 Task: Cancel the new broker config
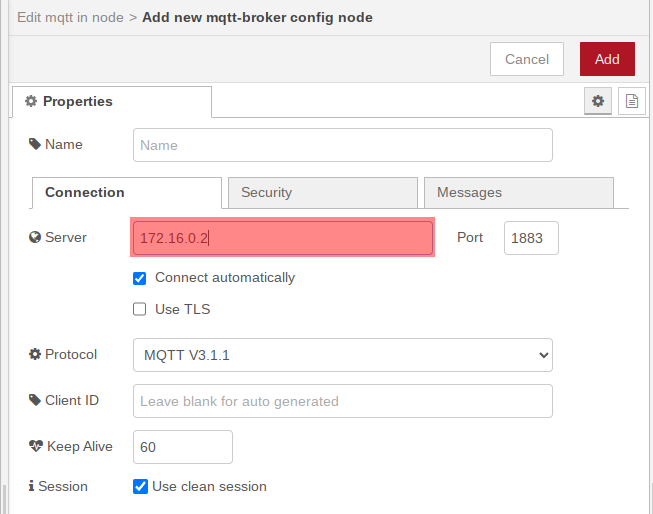coord(526,59)
